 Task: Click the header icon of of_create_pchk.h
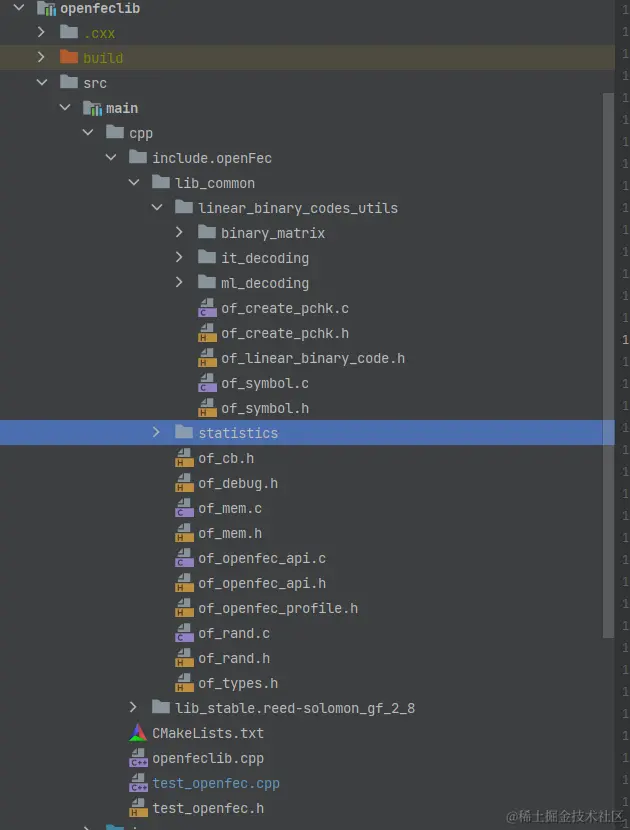click(x=207, y=332)
